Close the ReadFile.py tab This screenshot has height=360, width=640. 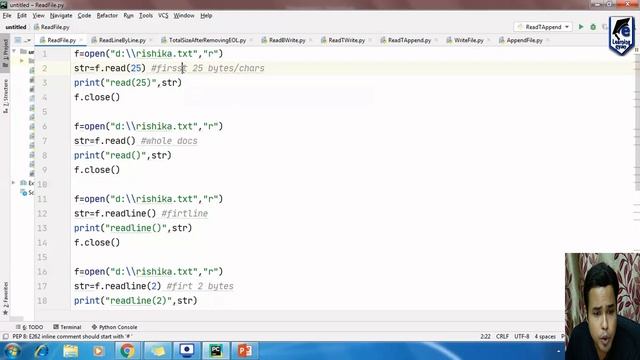(x=81, y=40)
